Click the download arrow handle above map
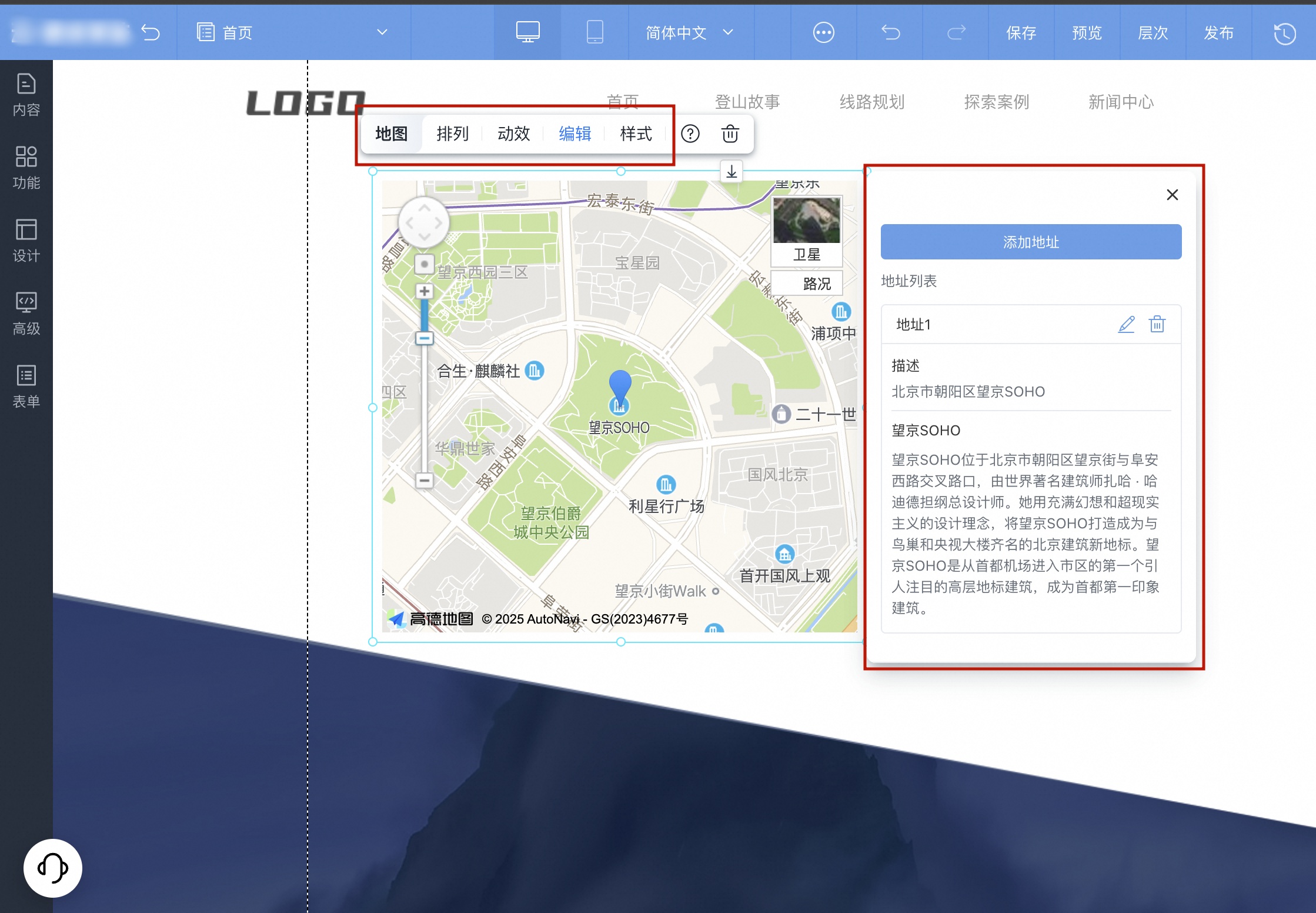The width and height of the screenshot is (1316, 913). point(732,172)
